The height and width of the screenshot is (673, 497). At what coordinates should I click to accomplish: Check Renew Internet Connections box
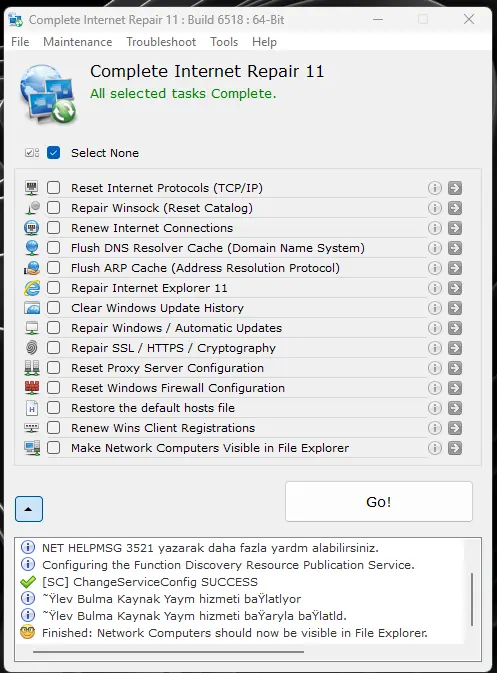pyautogui.click(x=54, y=228)
